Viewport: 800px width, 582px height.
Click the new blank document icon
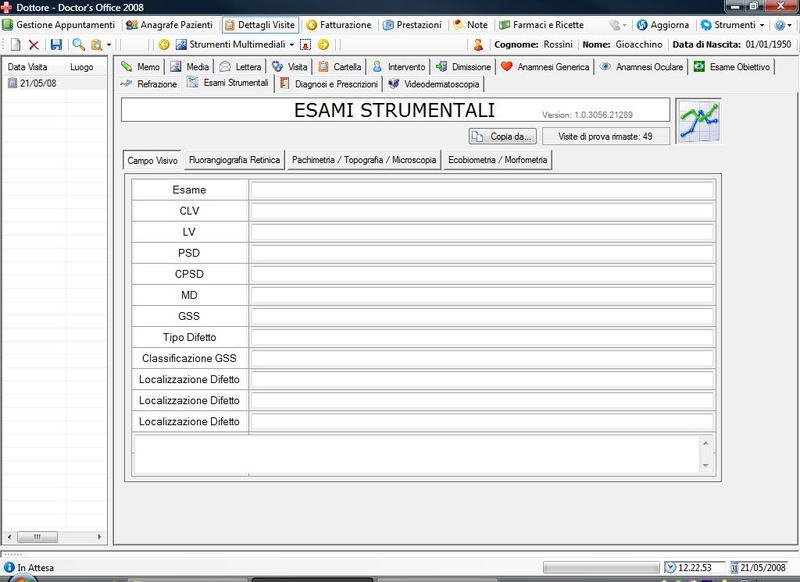[15, 45]
